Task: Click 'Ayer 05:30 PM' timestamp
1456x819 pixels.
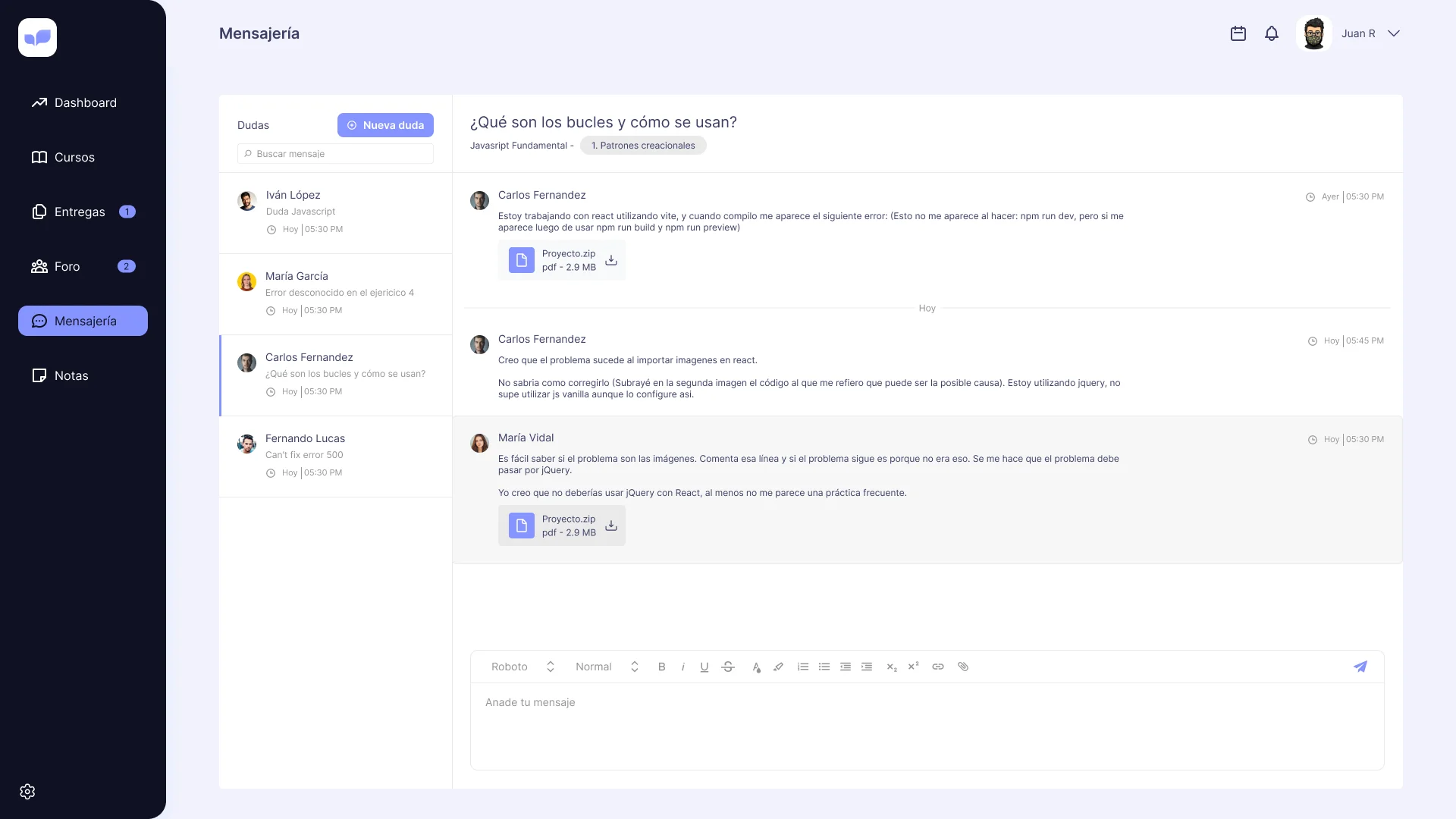Action: click(x=1345, y=196)
